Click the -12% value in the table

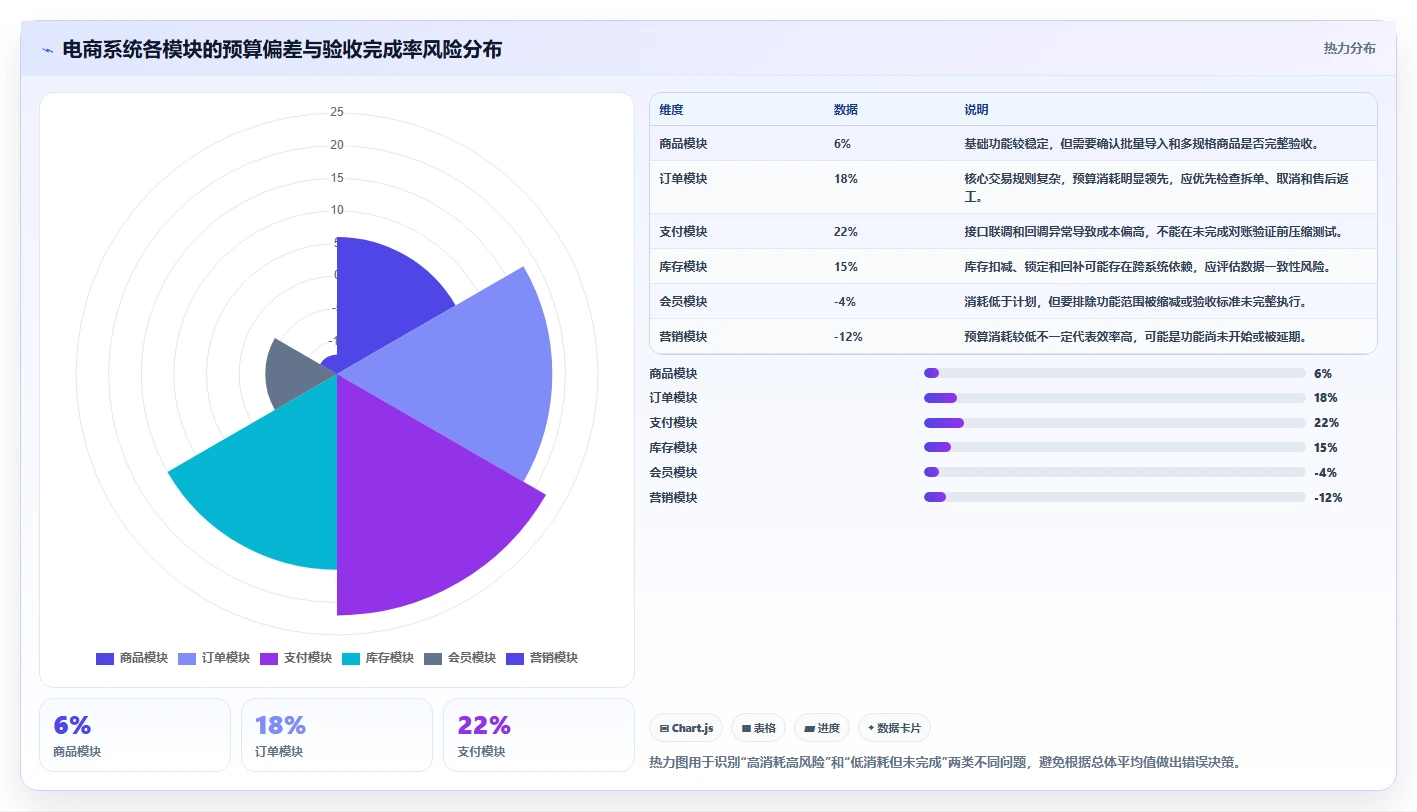click(x=848, y=337)
